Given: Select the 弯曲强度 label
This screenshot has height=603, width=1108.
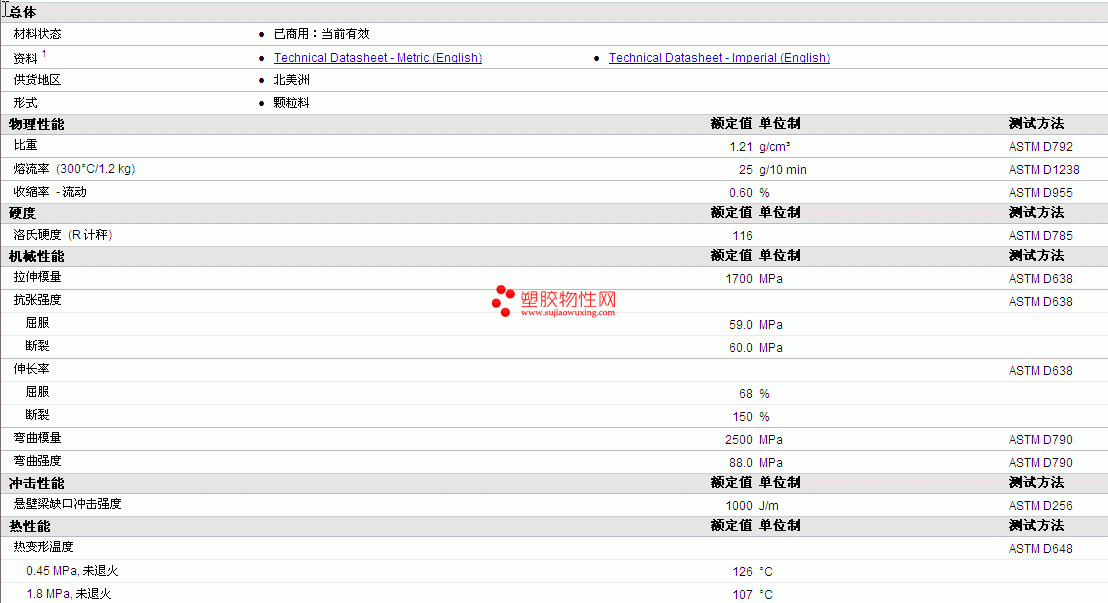Looking at the screenshot, I should (x=37, y=461).
